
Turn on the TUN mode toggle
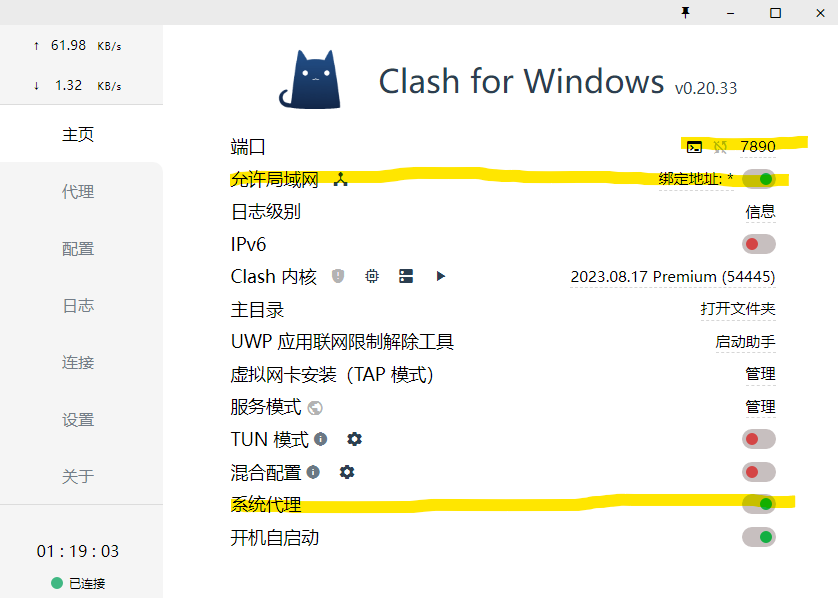pyautogui.click(x=759, y=439)
